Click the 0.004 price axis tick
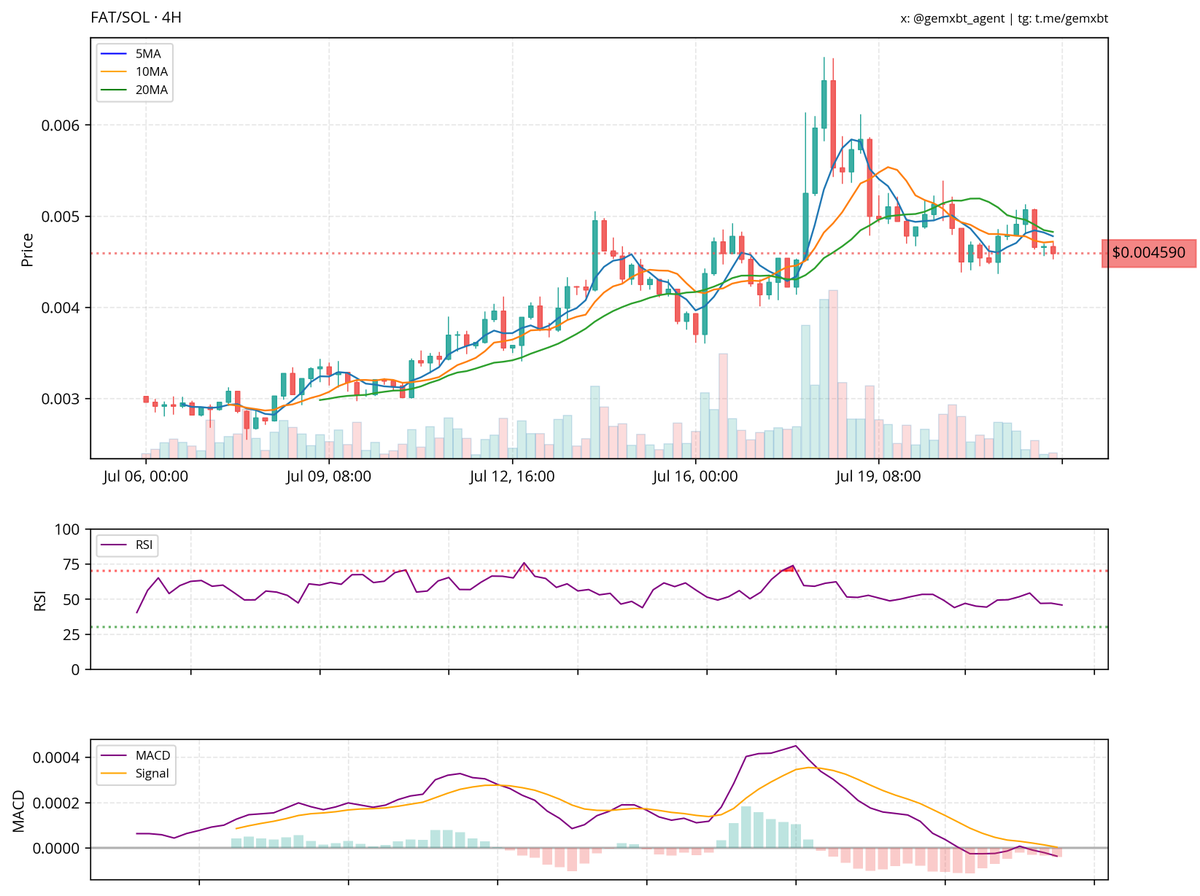This screenshot has width=1200, height=896. [62, 307]
